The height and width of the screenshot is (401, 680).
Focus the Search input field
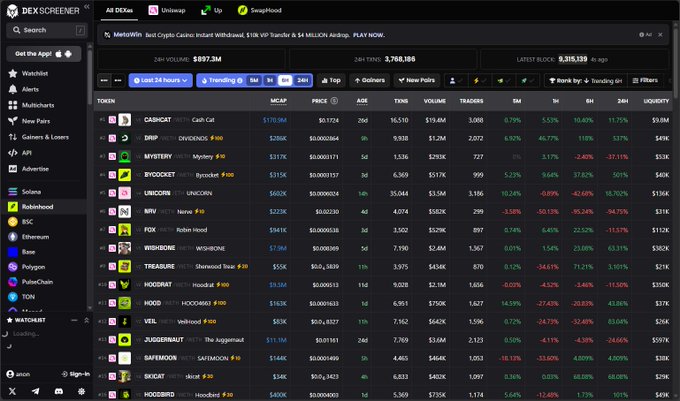(47, 30)
